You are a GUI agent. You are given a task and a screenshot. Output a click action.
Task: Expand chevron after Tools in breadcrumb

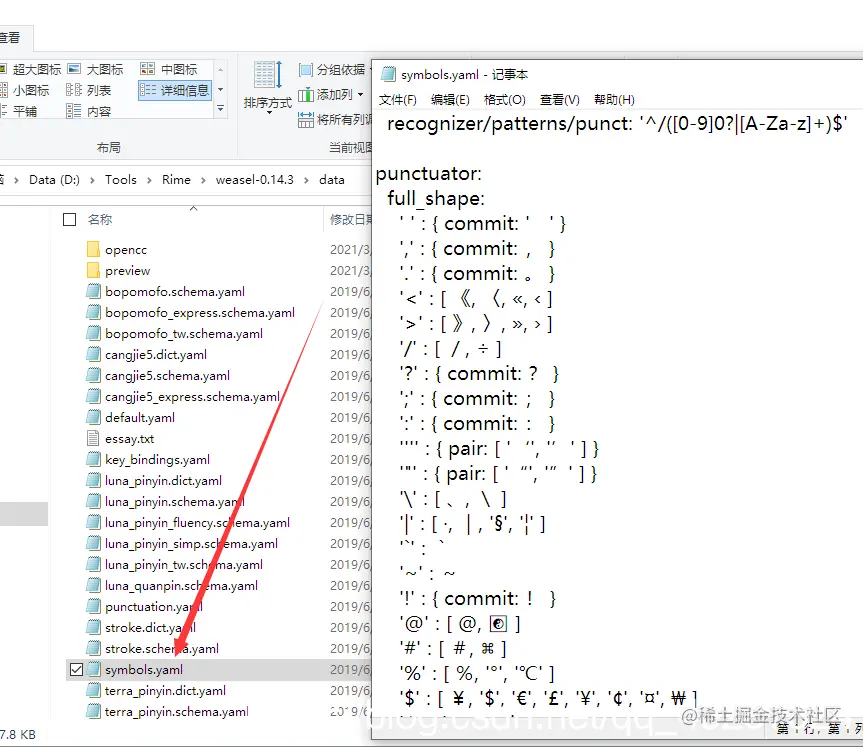tap(149, 180)
